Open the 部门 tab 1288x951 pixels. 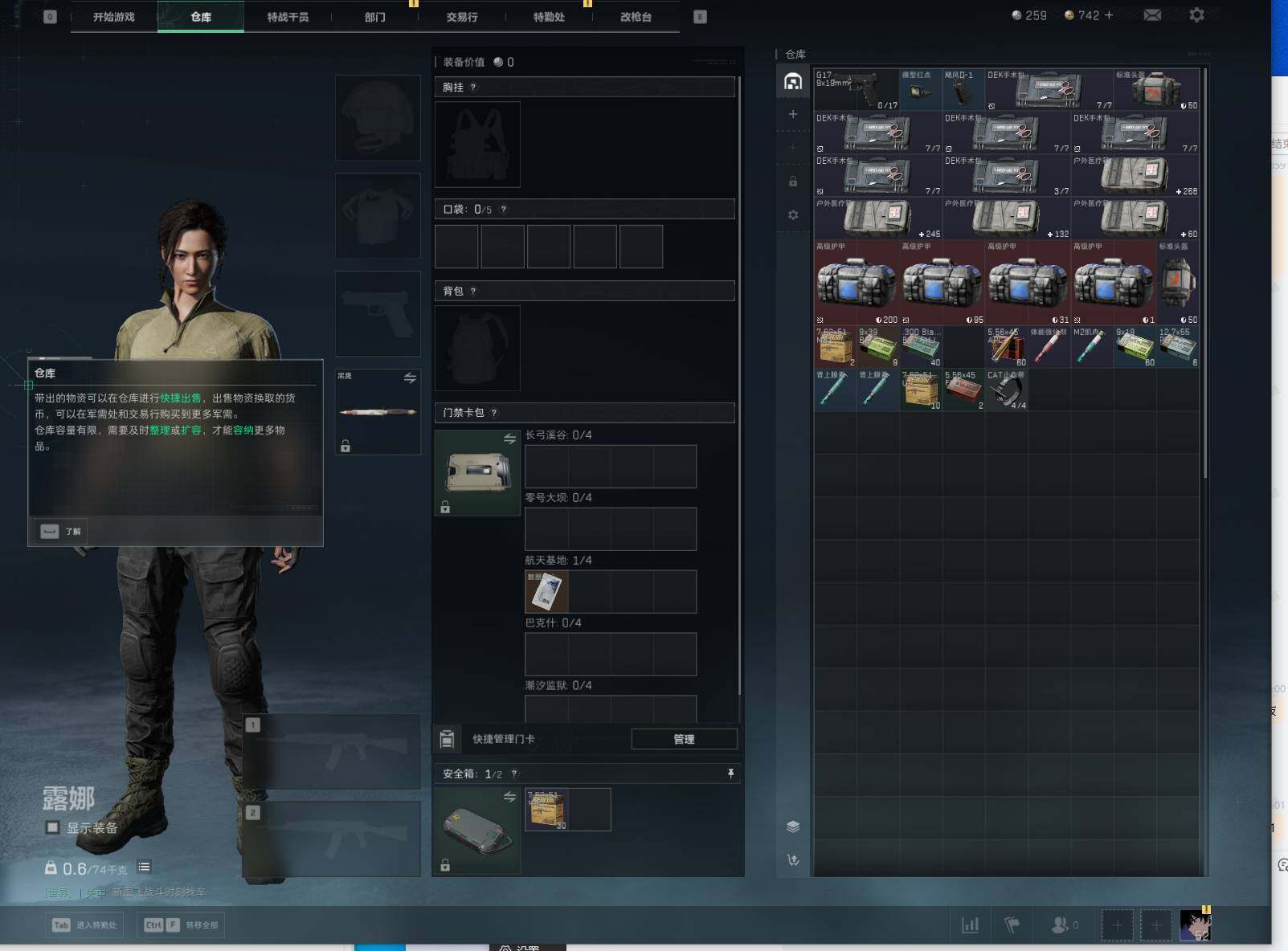(375, 17)
